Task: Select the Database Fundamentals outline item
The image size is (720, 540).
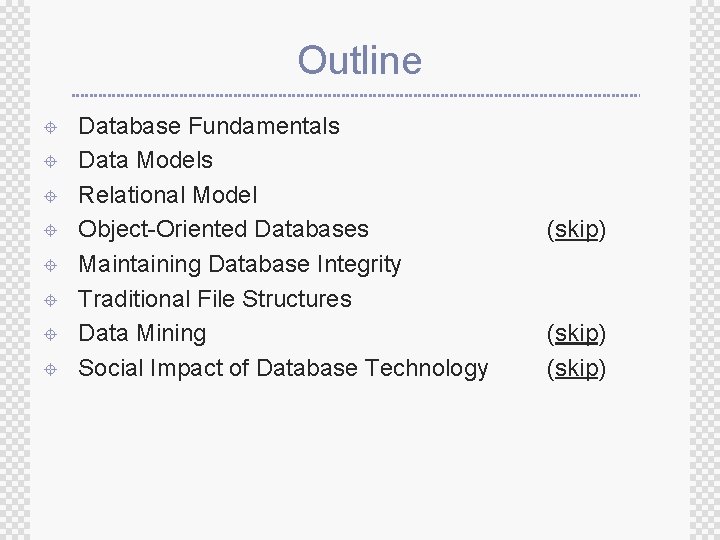Action: point(209,126)
